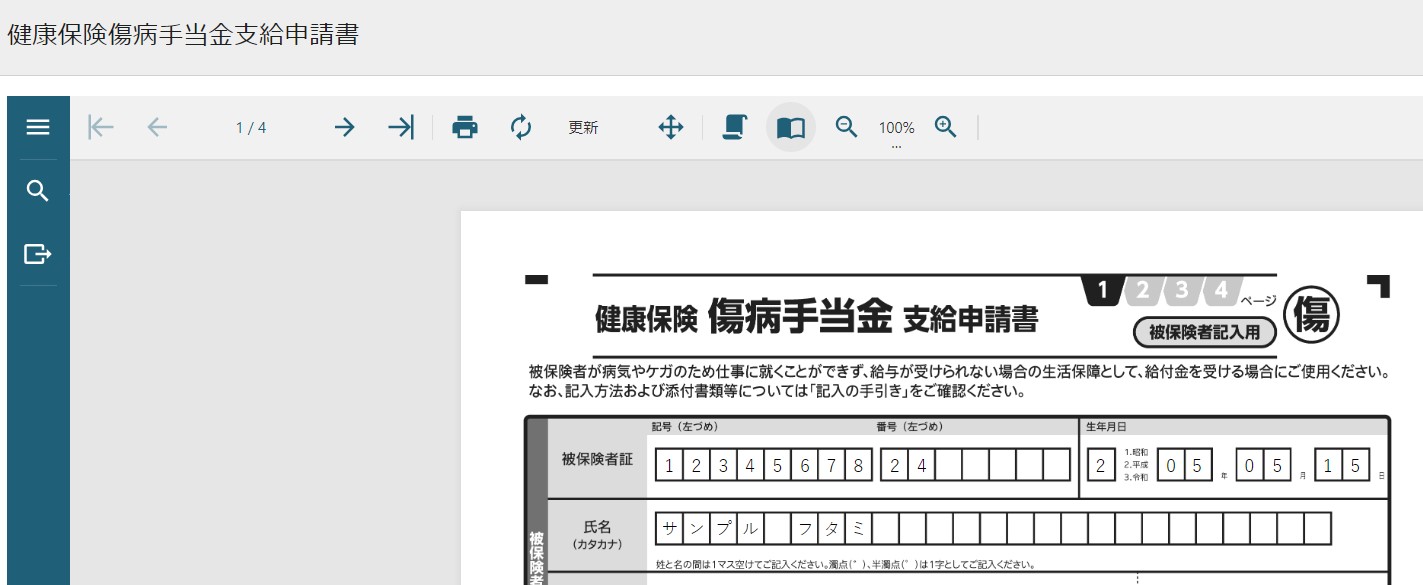
Task: Click the 氏名 (カタカナ) label
Action: click(597, 535)
